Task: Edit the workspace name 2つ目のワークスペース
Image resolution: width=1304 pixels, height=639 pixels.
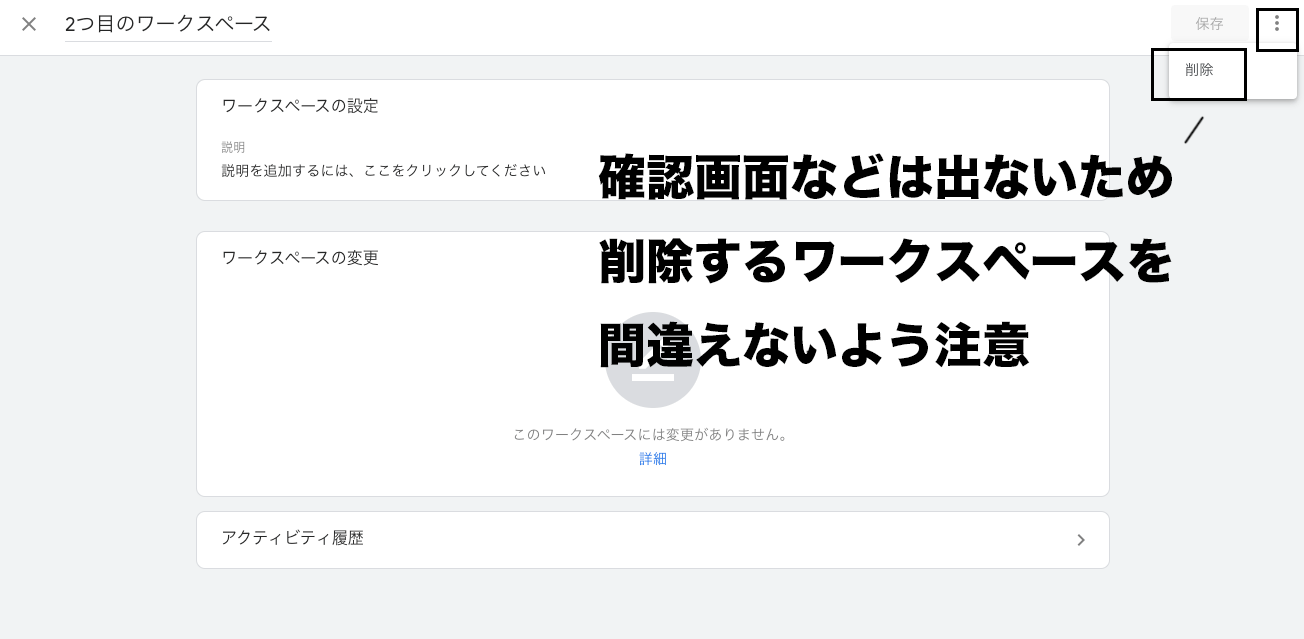Action: click(x=168, y=24)
